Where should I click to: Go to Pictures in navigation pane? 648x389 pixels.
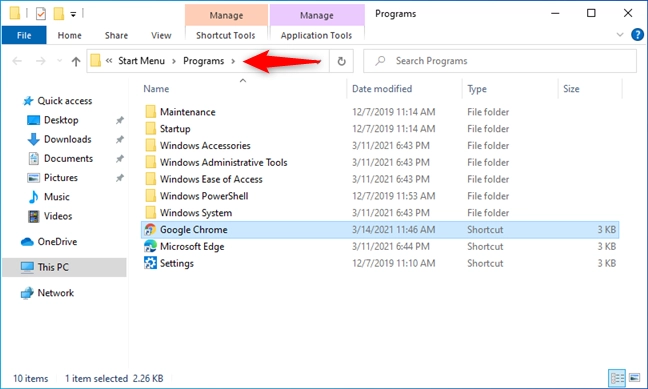61,178
